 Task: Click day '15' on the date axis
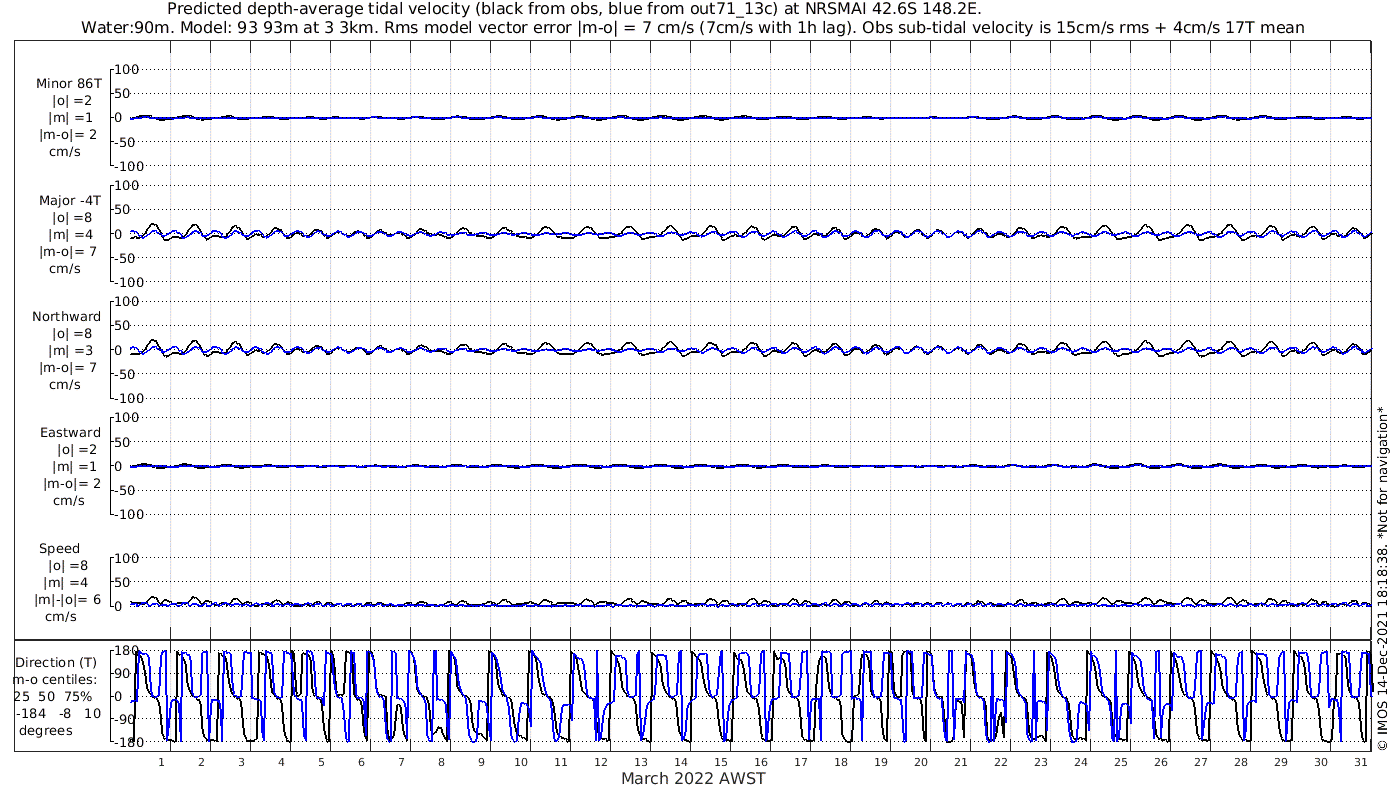click(x=721, y=762)
